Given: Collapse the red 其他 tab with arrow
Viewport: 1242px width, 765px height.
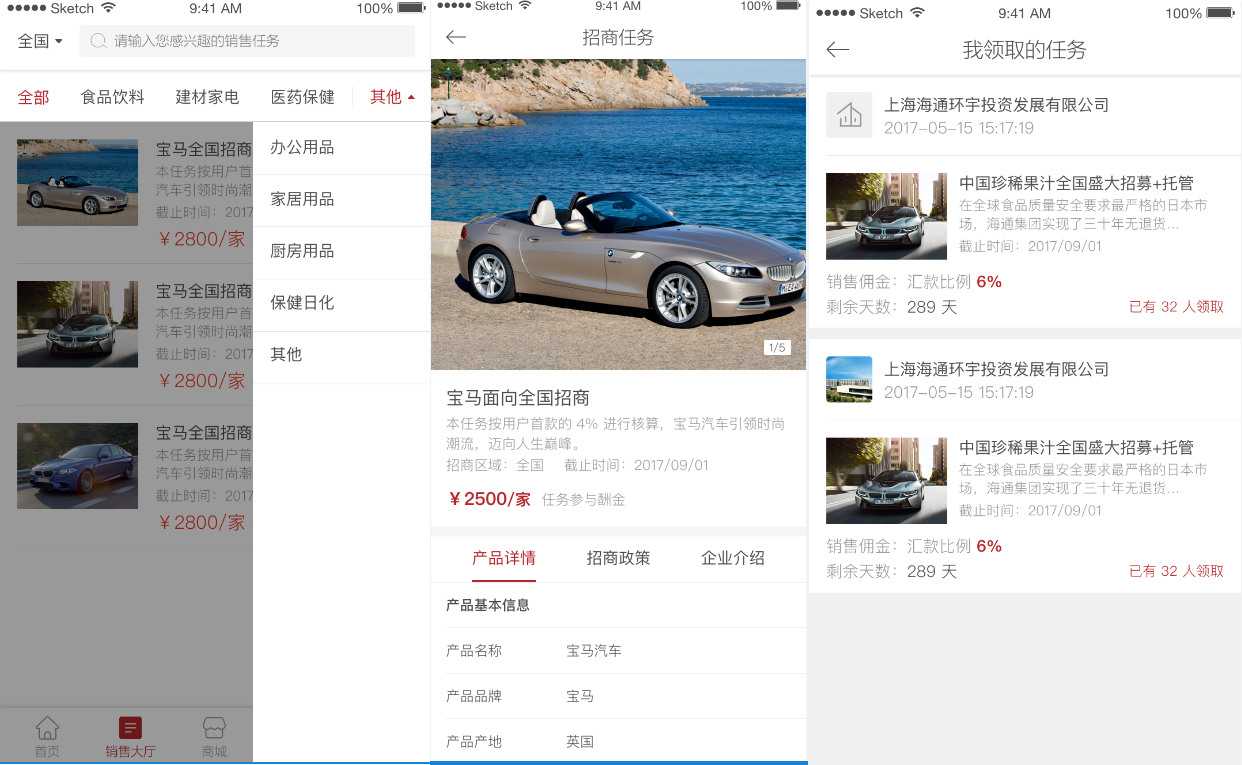Looking at the screenshot, I should [392, 97].
